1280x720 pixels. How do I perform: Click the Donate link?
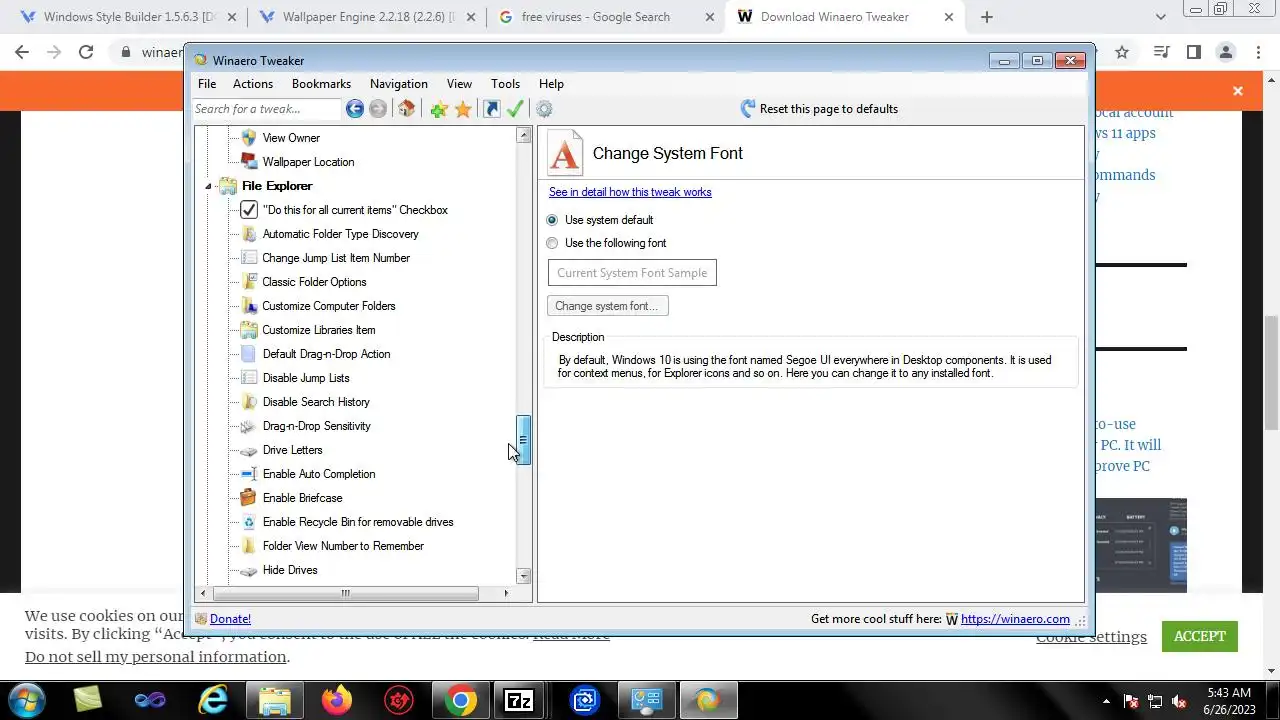click(230, 619)
